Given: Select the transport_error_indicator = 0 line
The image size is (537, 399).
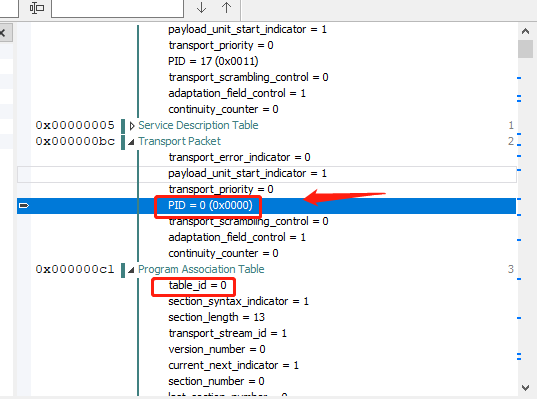Looking at the screenshot, I should pyautogui.click(x=239, y=157).
